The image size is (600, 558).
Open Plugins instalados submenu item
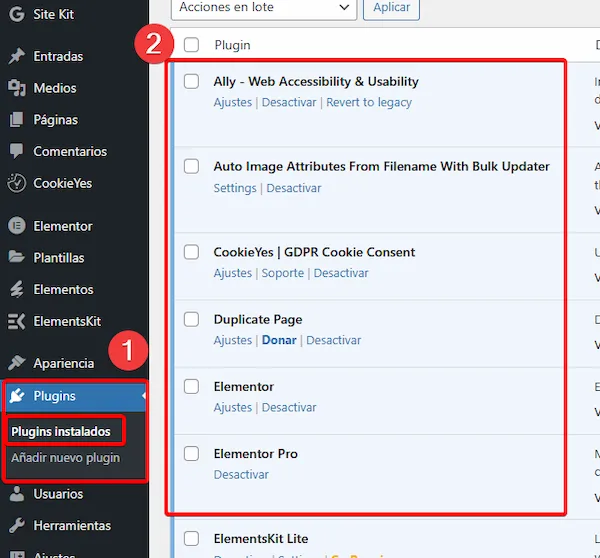click(x=61, y=431)
